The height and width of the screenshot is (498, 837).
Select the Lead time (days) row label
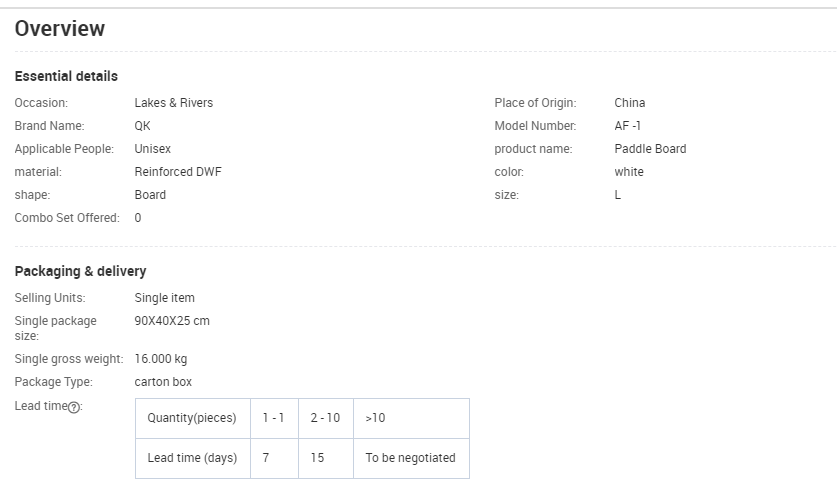pyautogui.click(x=192, y=458)
